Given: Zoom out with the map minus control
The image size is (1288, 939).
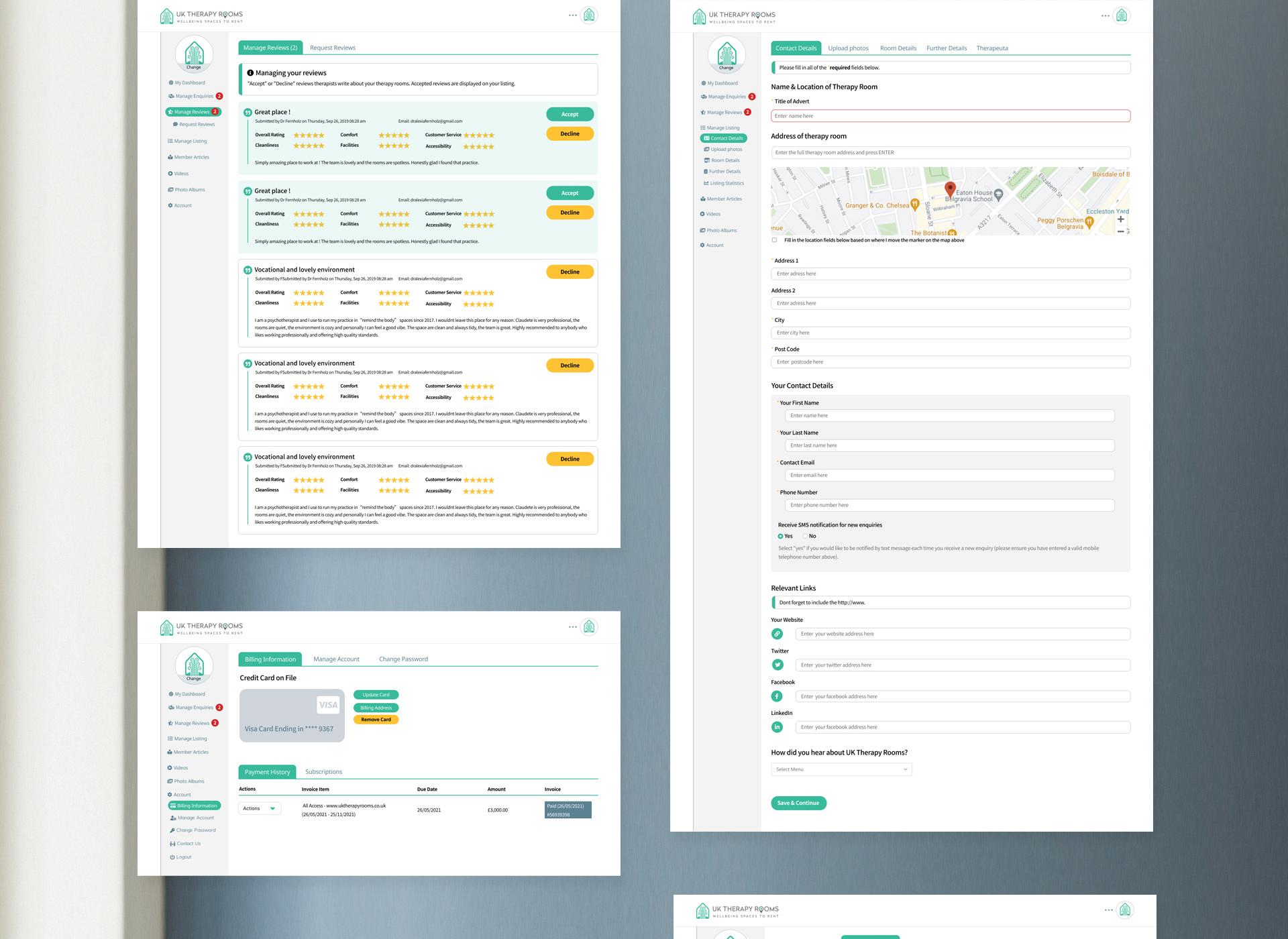Looking at the screenshot, I should click(1120, 231).
